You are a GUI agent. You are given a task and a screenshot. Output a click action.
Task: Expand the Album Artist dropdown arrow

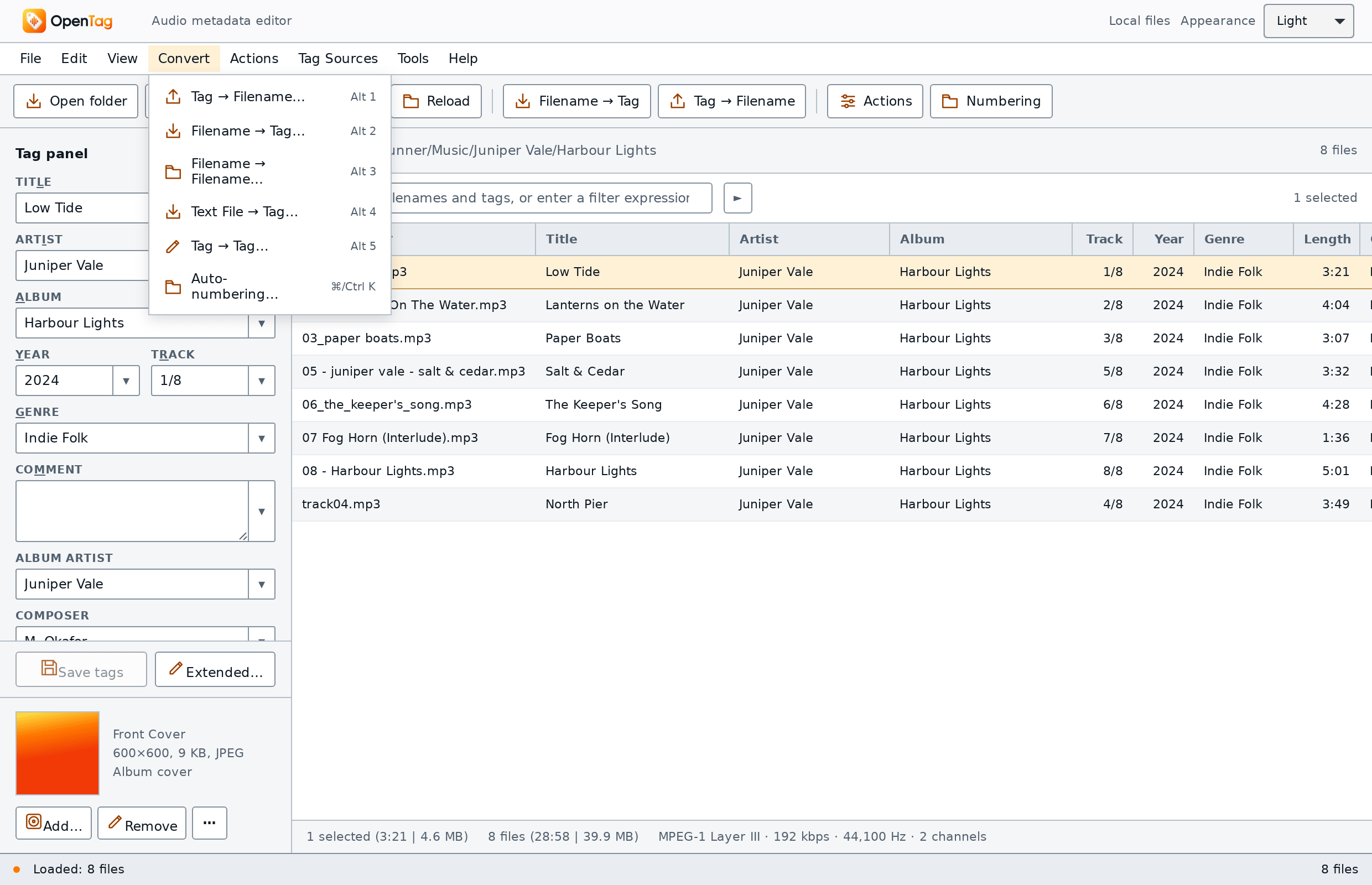point(262,584)
